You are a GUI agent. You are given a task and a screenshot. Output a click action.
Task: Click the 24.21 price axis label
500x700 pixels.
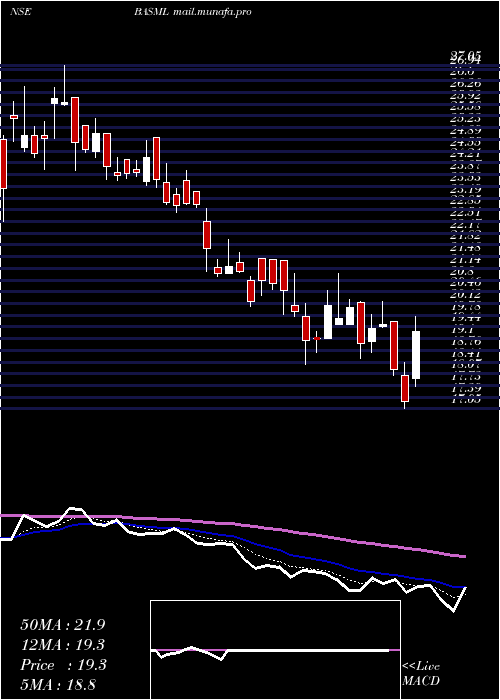[466, 154]
